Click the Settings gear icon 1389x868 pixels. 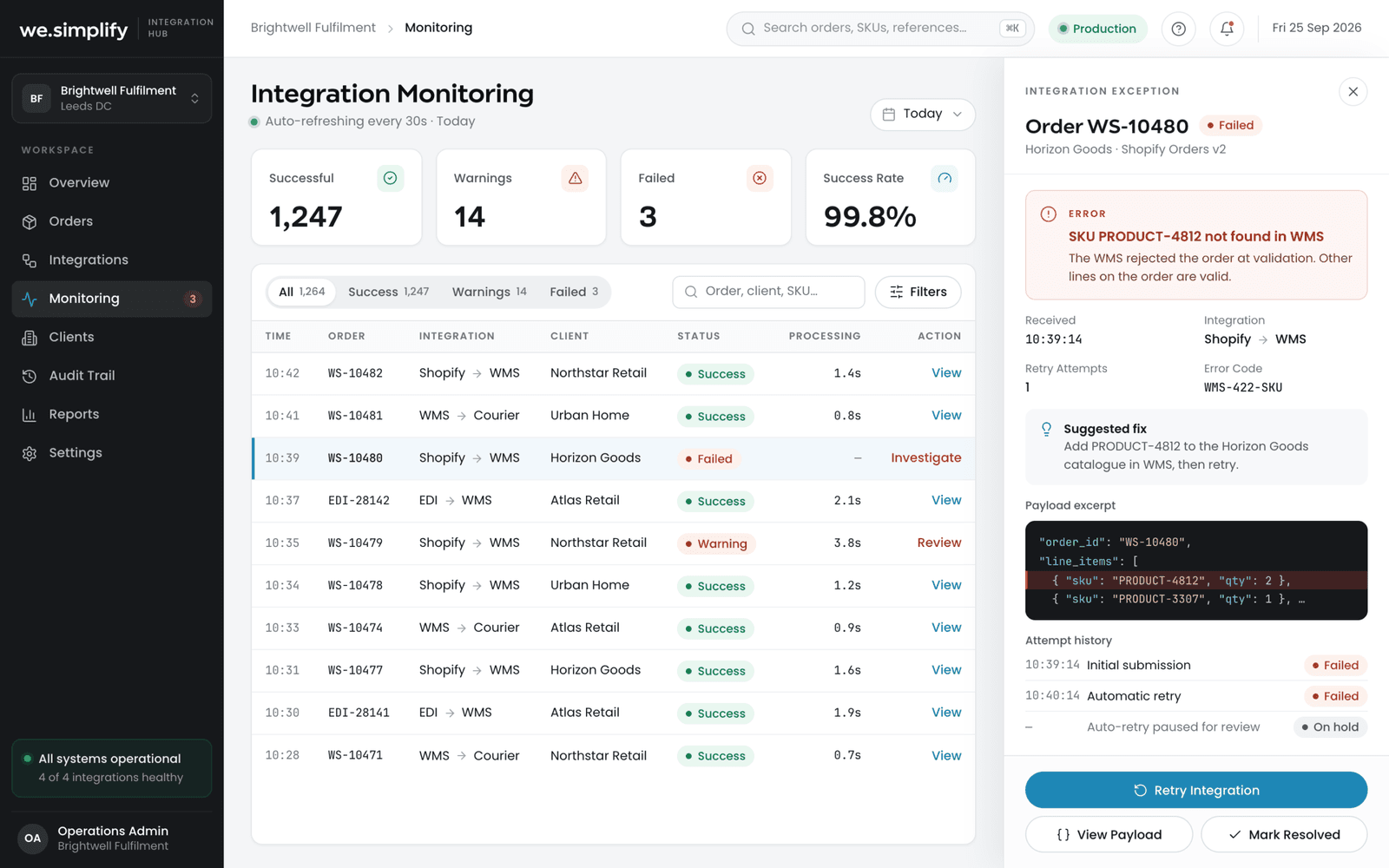(x=30, y=453)
